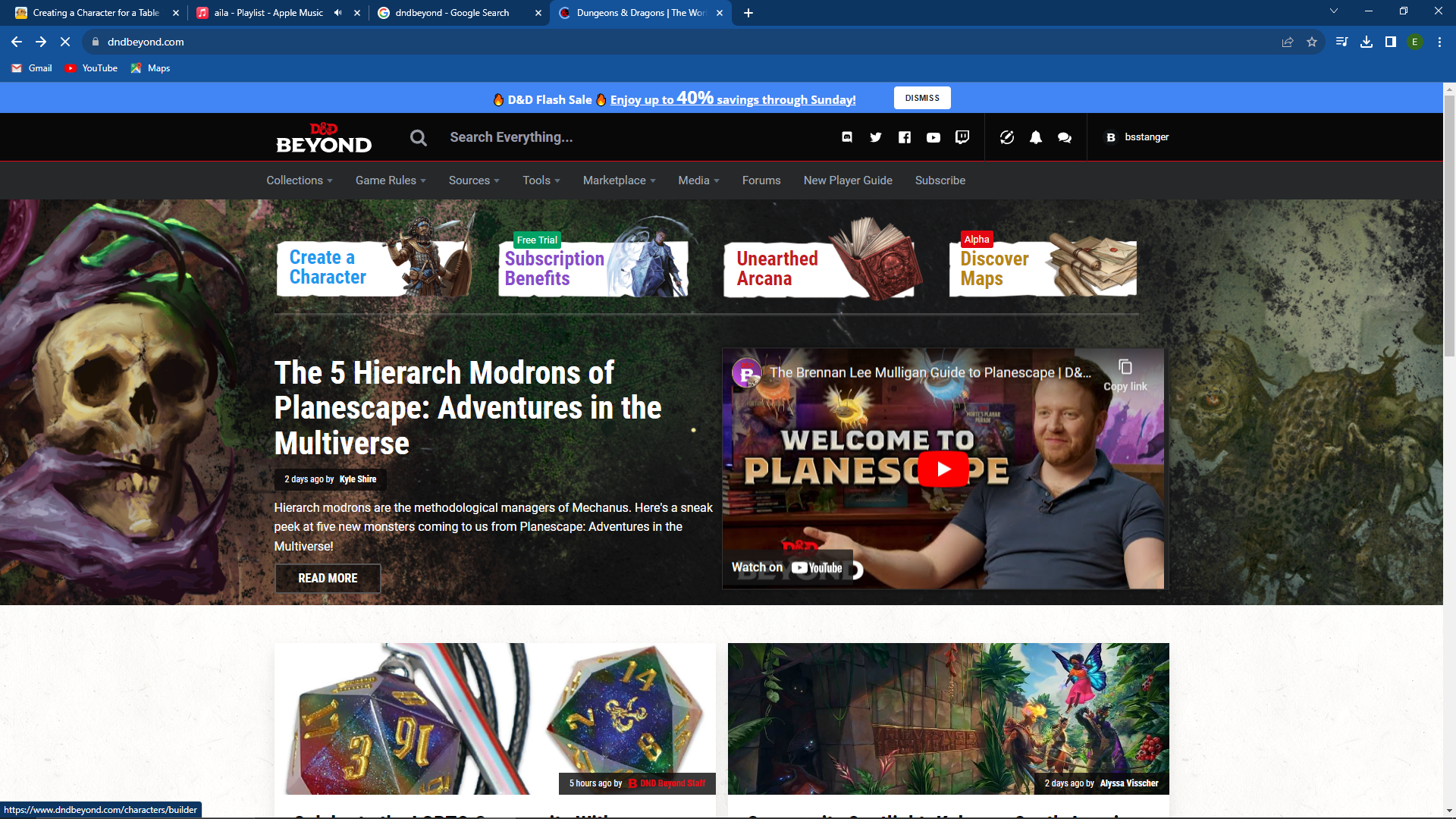Open the Forums nav item
1456x819 pixels.
(x=761, y=180)
